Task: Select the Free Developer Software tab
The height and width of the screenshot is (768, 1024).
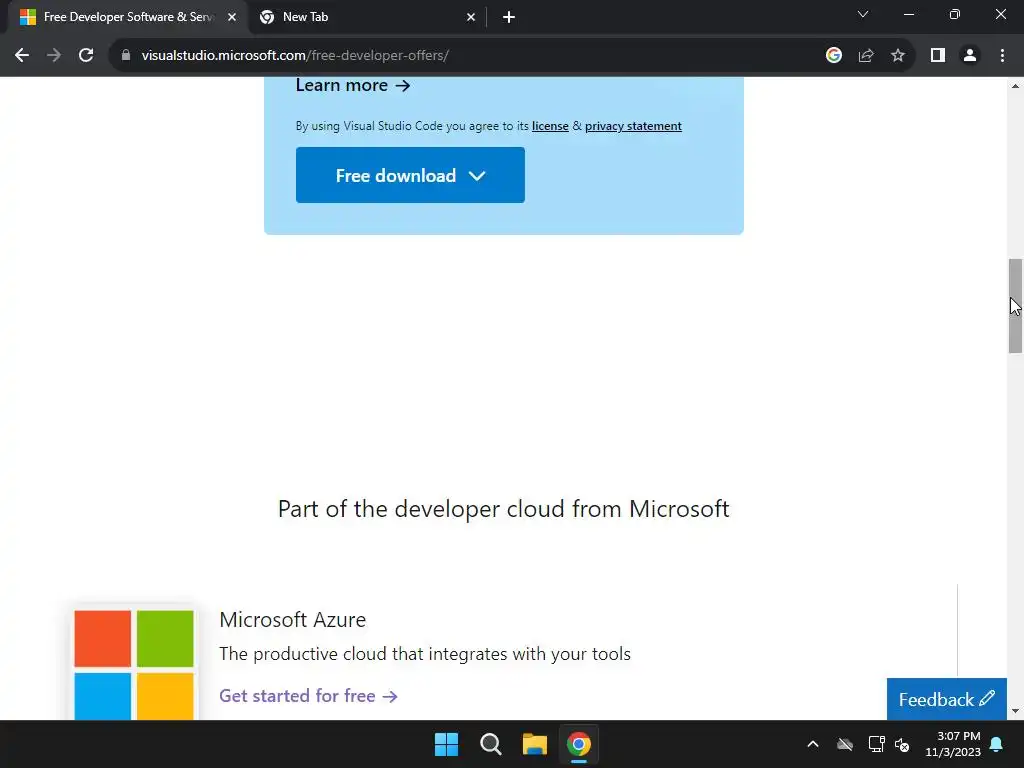Action: pyautogui.click(x=127, y=17)
